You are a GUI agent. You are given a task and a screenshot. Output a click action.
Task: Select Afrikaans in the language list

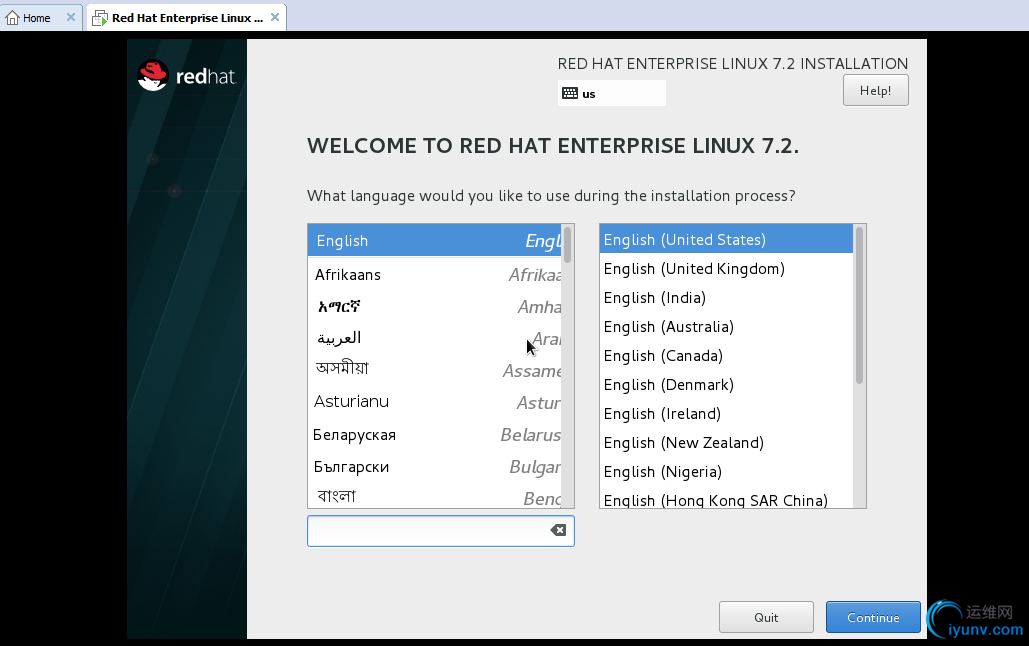coord(348,275)
